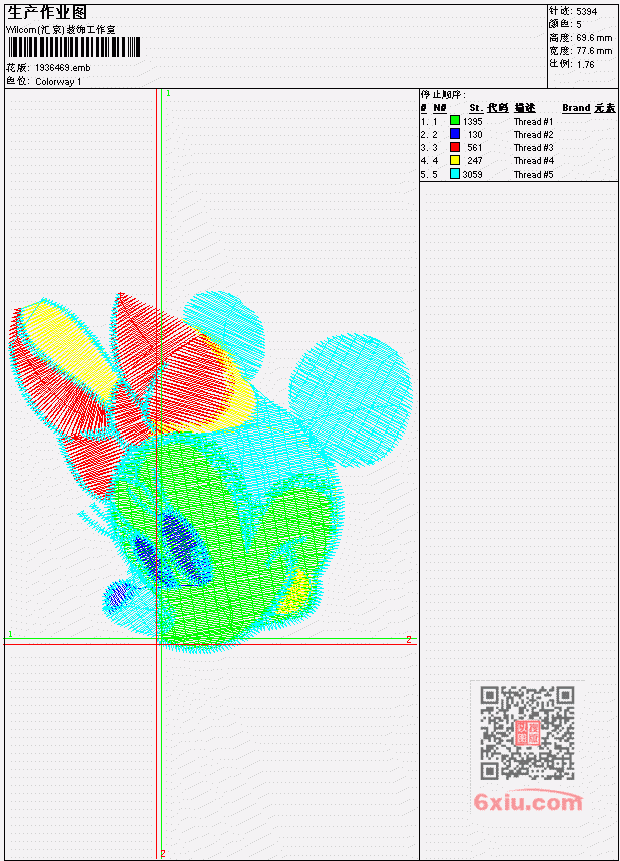
Task: Click the green '1' marker at the vertical axis's top
Action: click(x=168, y=94)
